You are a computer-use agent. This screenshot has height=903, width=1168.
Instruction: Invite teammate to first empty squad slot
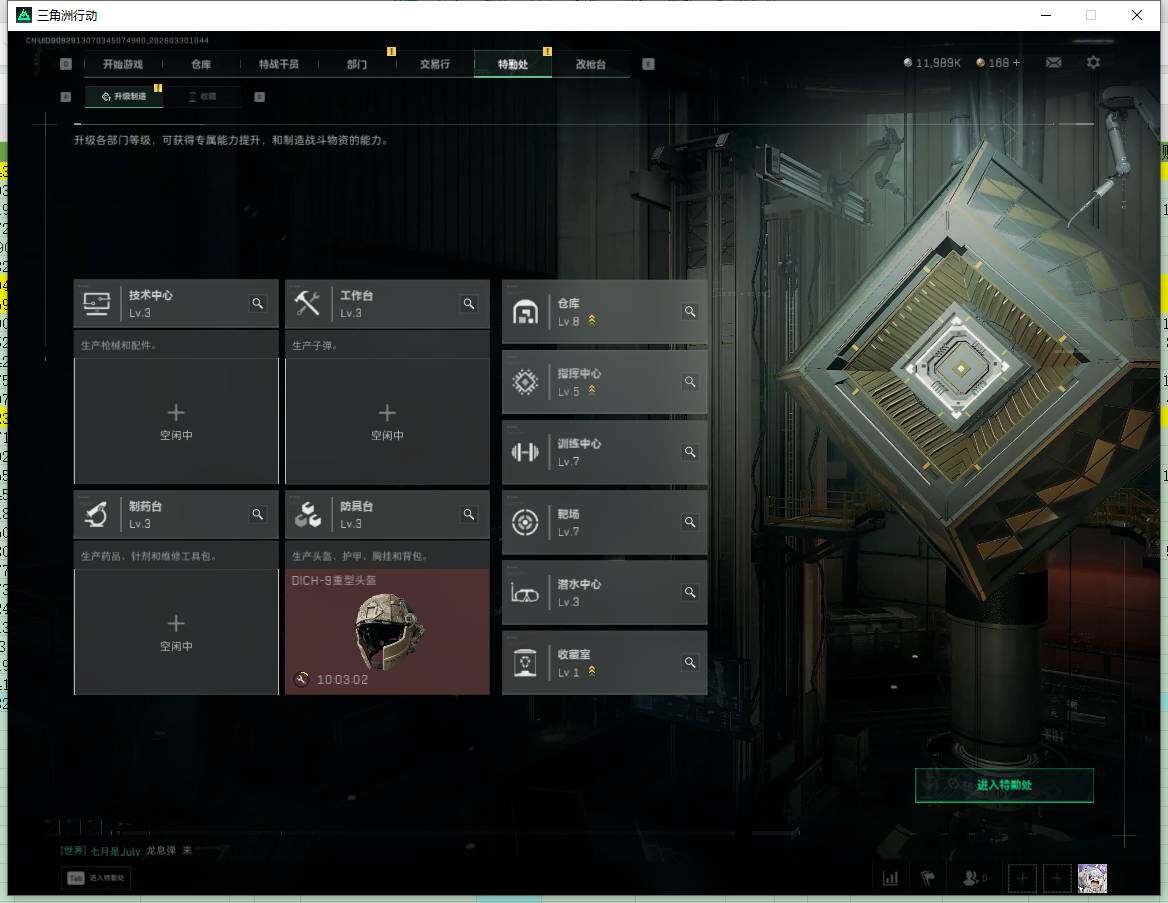coord(1022,878)
